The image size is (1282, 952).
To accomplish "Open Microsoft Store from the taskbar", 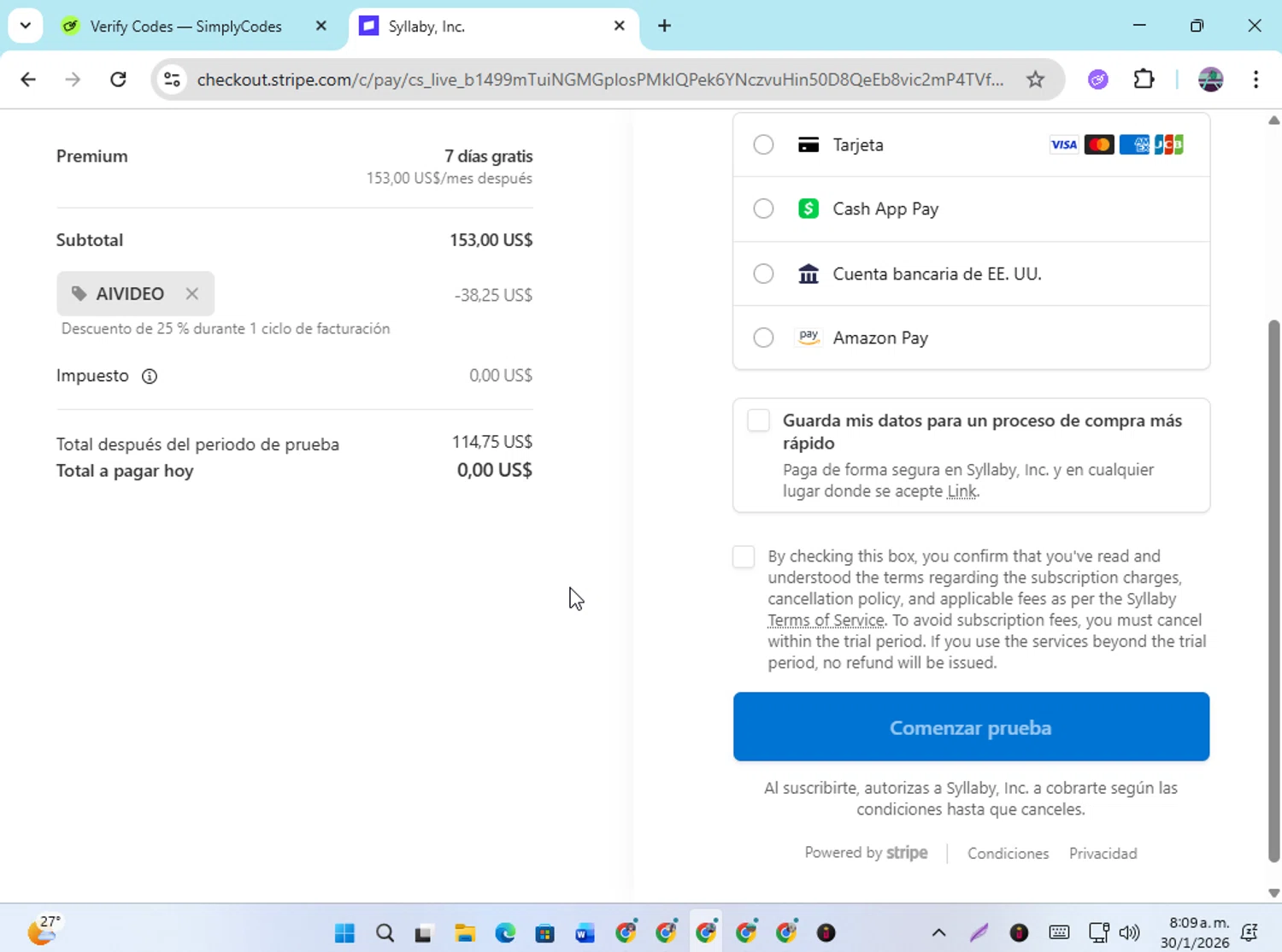I will point(545,932).
